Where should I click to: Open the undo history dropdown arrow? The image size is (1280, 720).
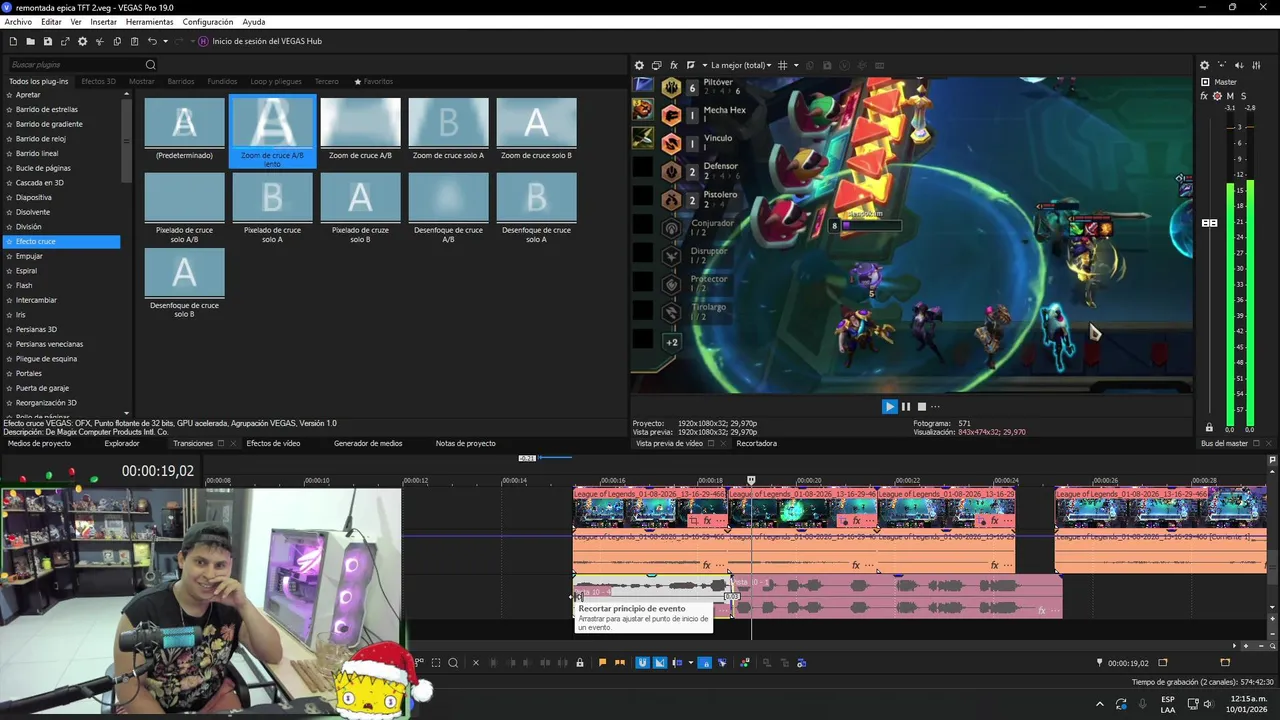pos(165,41)
